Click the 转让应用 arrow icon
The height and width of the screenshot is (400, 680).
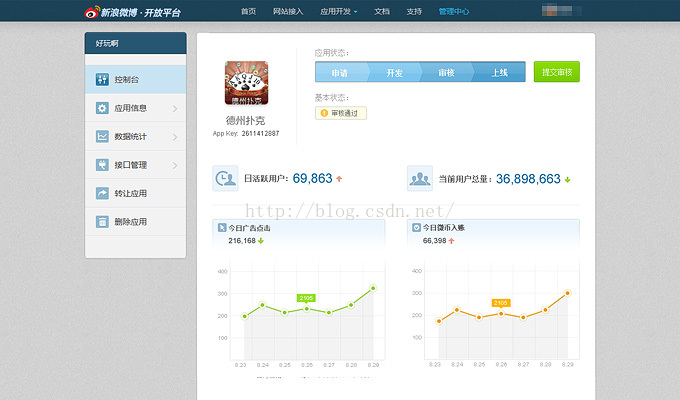pyautogui.click(x=102, y=193)
